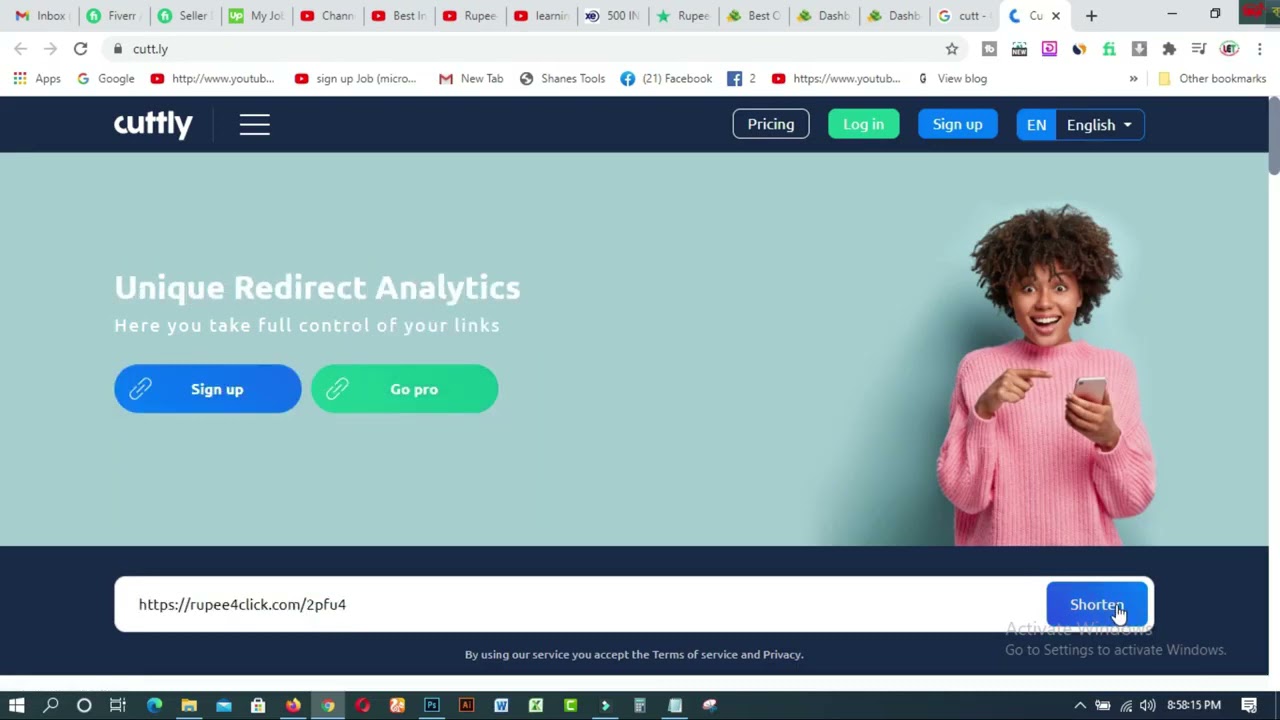Expand the English language dropdown
The image size is (1280, 720).
click(1099, 125)
